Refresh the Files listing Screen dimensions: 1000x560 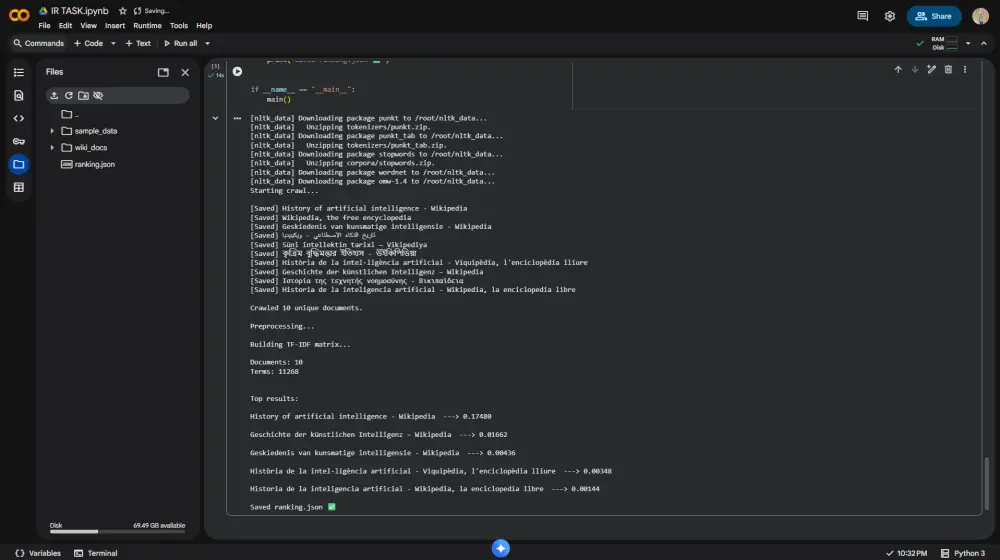point(69,96)
